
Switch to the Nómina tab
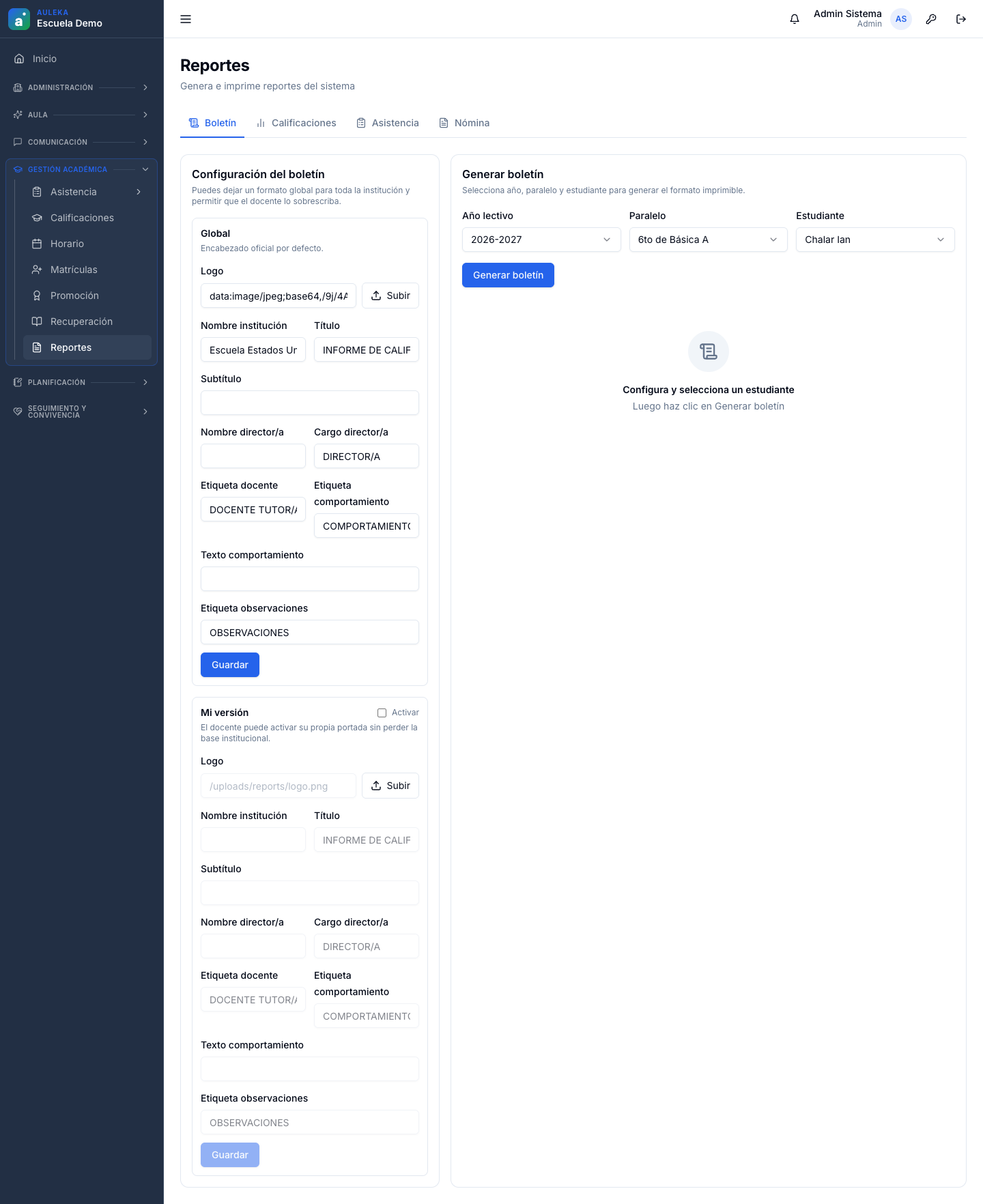pyautogui.click(x=464, y=123)
